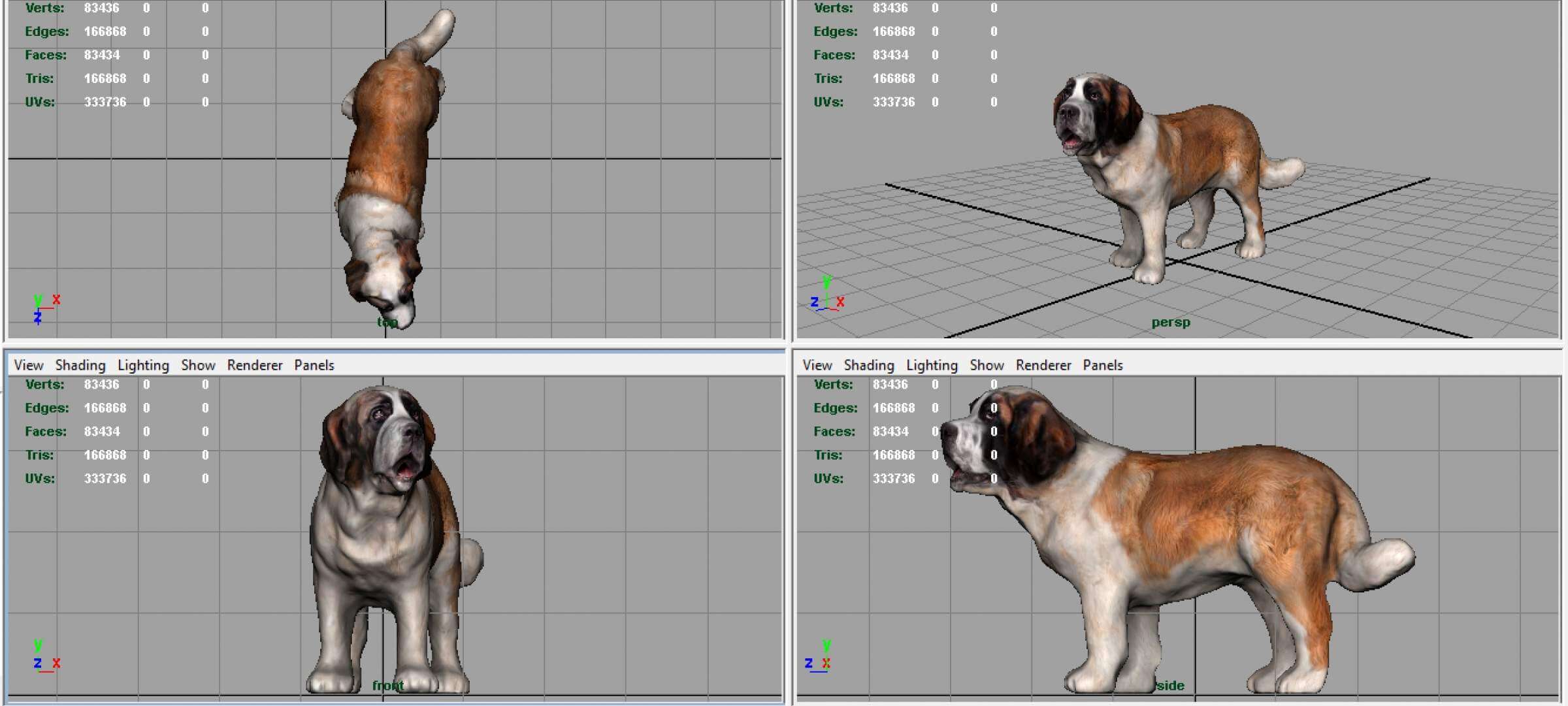Click the 'Verts:' label in the persp viewport

click(x=833, y=8)
